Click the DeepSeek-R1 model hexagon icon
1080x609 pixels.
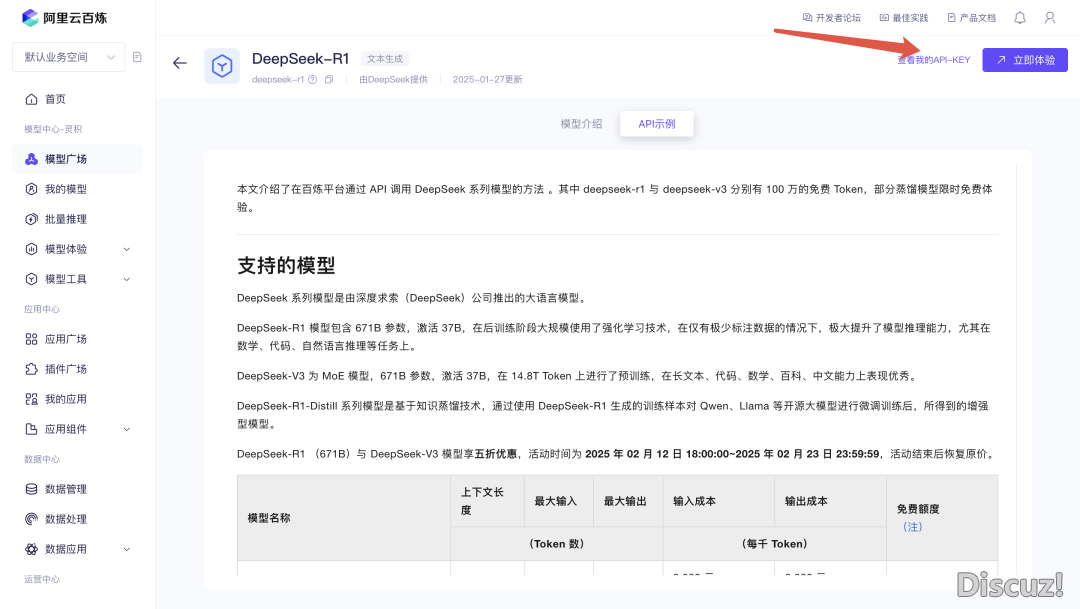click(x=222, y=66)
